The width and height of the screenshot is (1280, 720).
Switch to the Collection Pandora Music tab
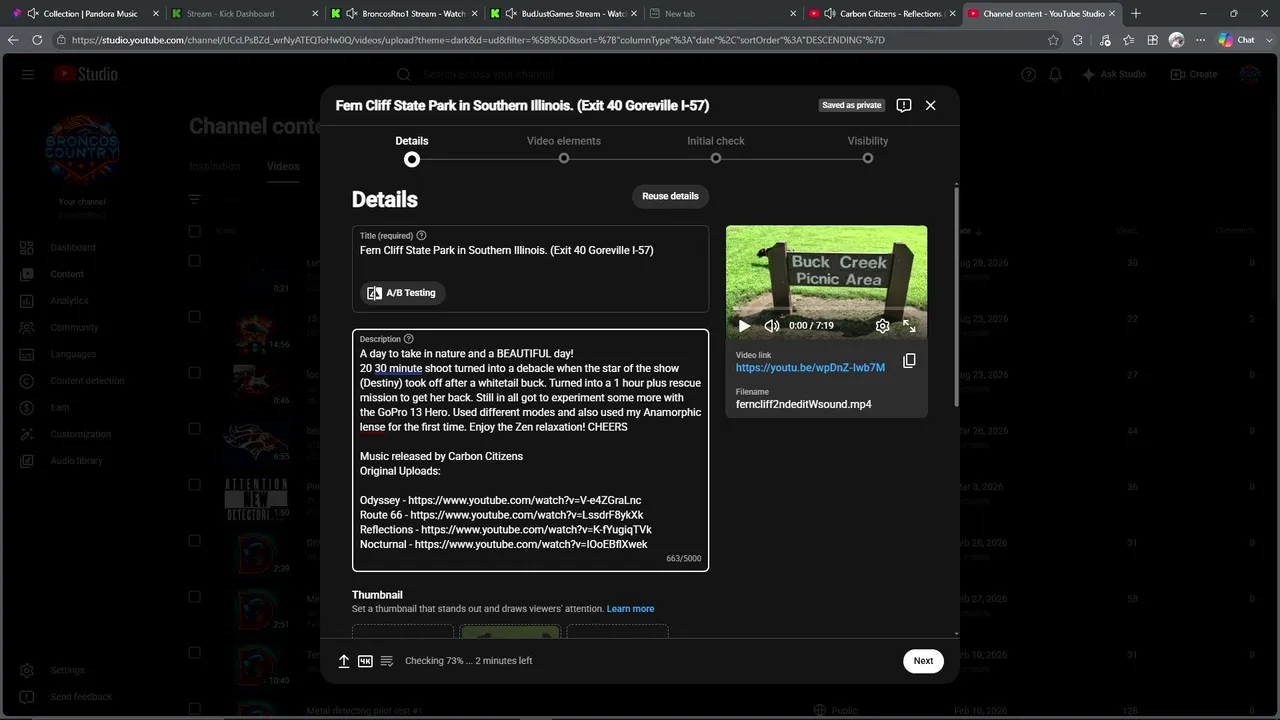pyautogui.click(x=85, y=14)
